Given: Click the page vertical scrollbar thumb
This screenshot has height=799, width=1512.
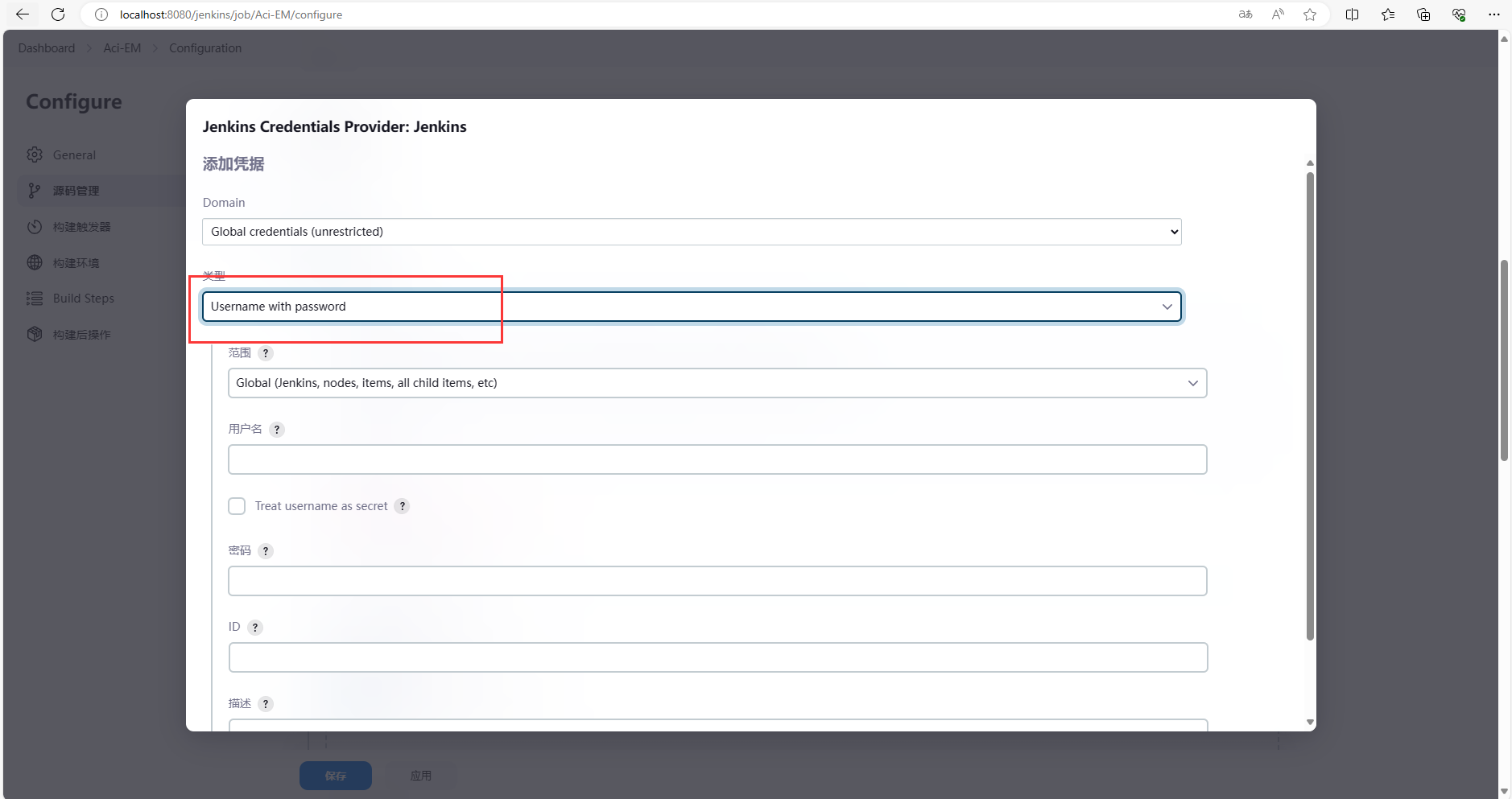Looking at the screenshot, I should pos(1504,360).
